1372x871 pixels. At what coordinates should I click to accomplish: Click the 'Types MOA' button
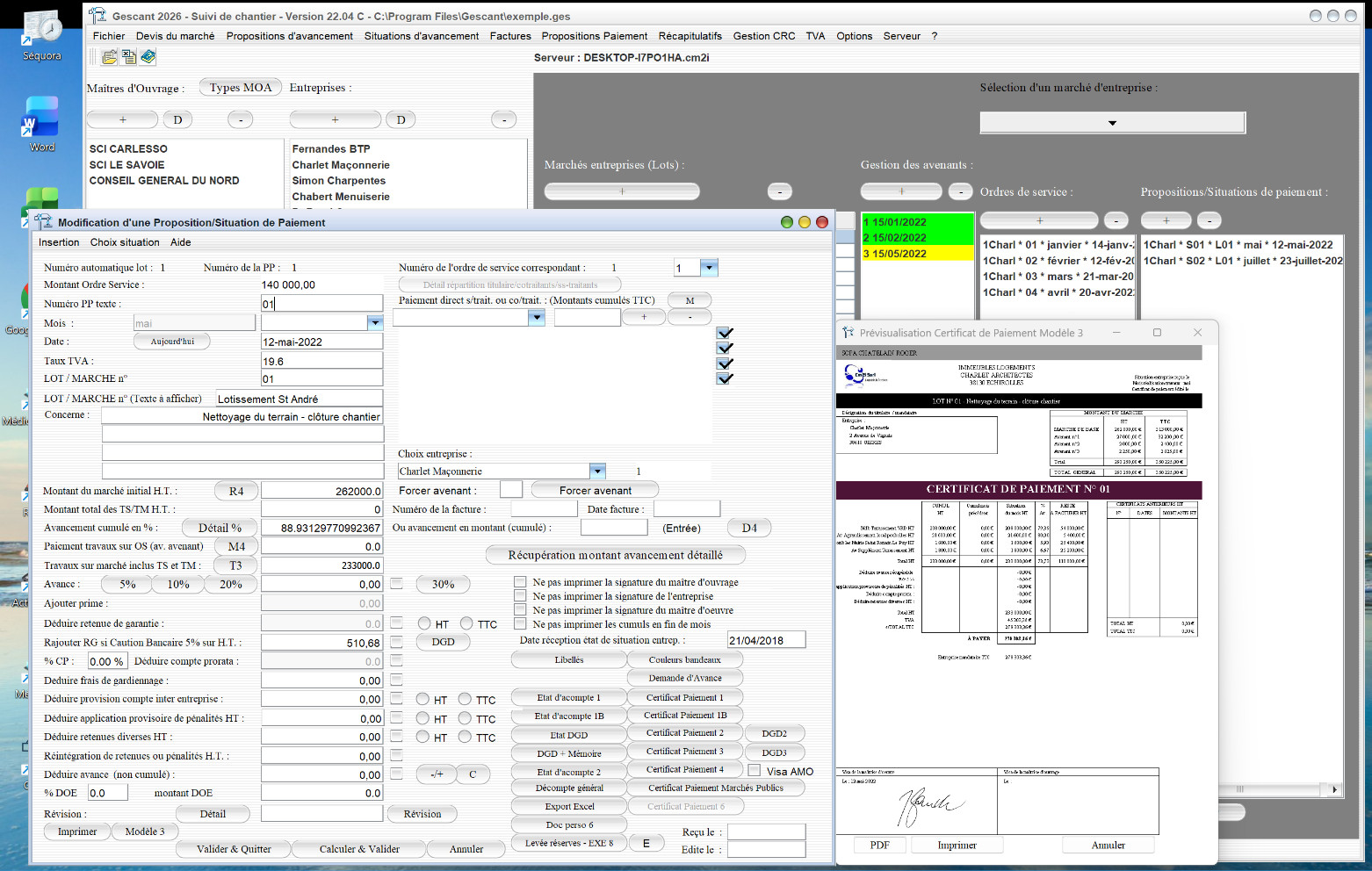point(241,87)
